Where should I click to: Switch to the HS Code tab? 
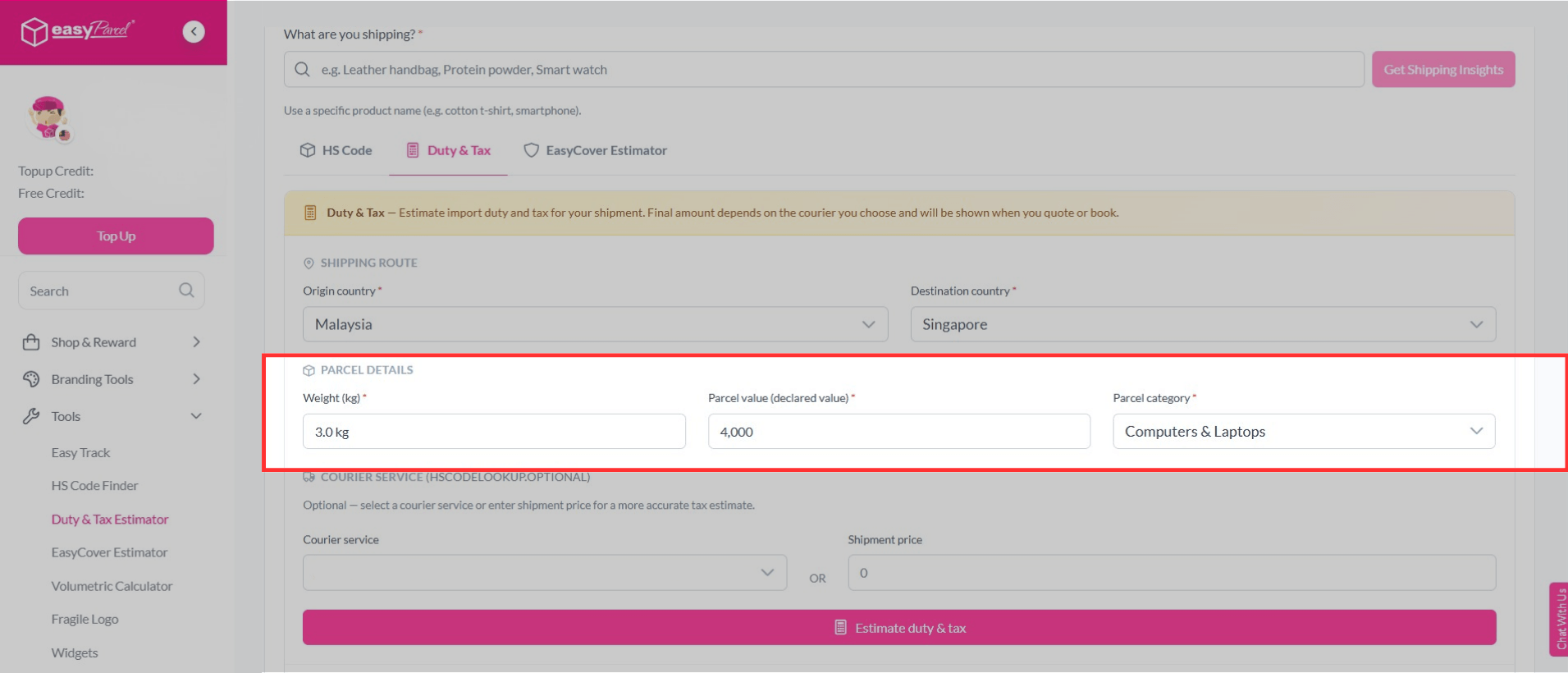point(336,150)
